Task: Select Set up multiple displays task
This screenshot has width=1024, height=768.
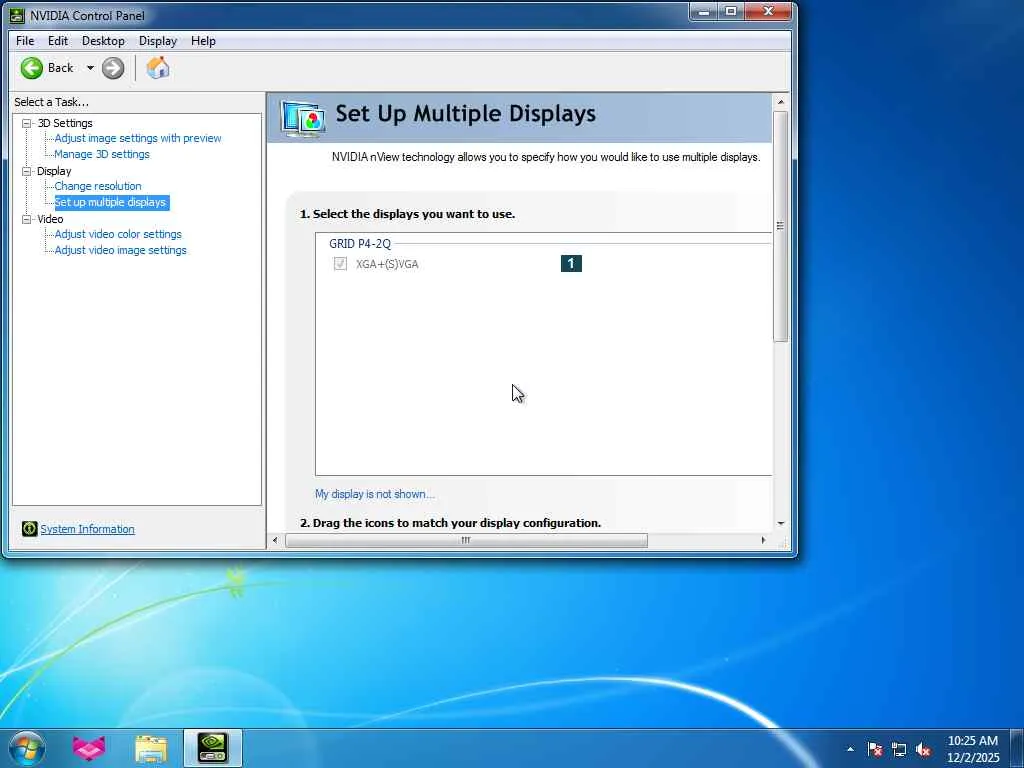Action: [110, 202]
